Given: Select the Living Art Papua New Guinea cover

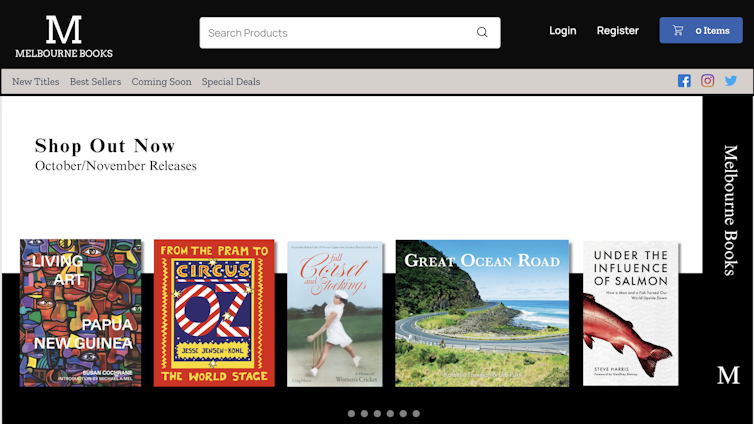Looking at the screenshot, I should (x=80, y=312).
